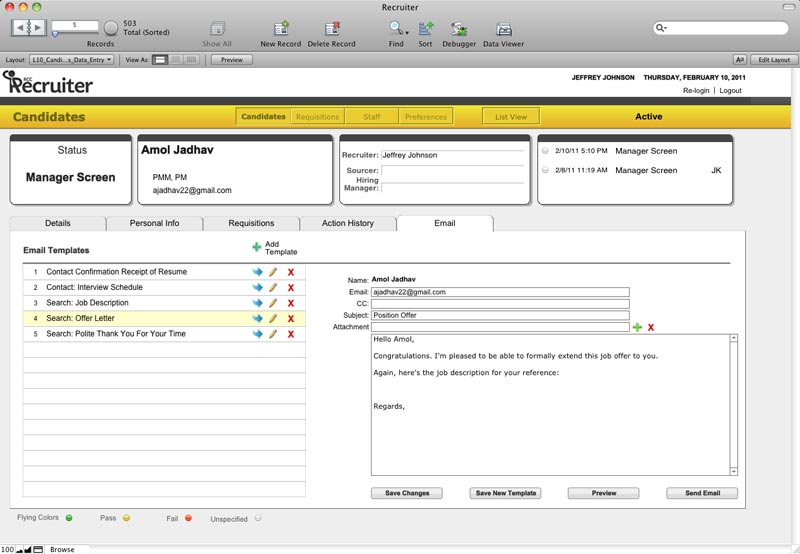Screen dimensions: 800x554
Task: Click the Send Email button
Action: (702, 493)
